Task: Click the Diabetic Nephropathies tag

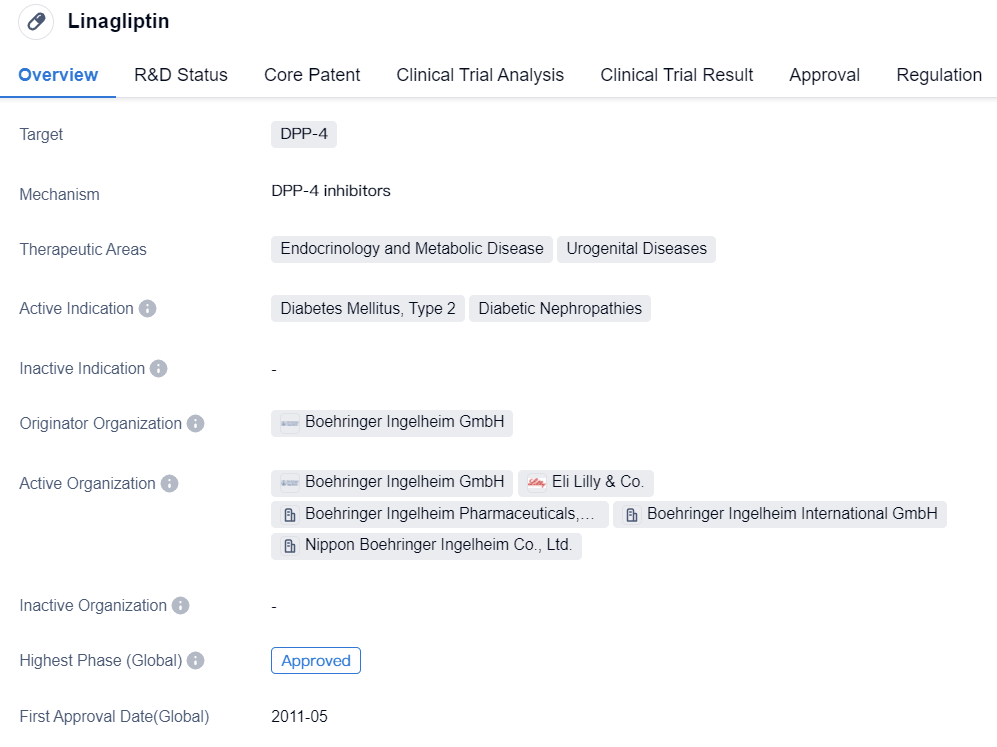Action: [559, 308]
